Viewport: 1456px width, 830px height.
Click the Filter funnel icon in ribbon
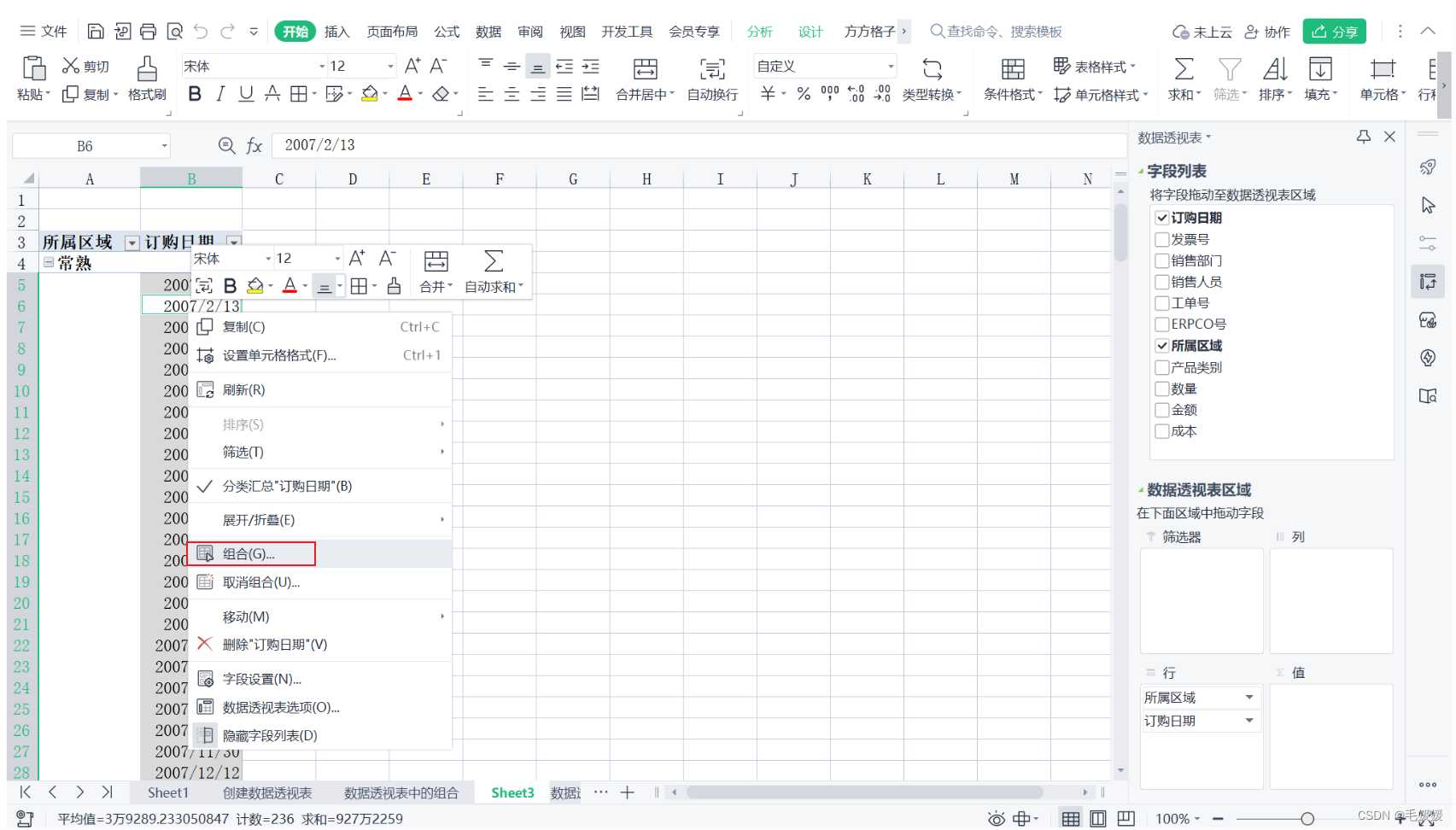pyautogui.click(x=1230, y=68)
